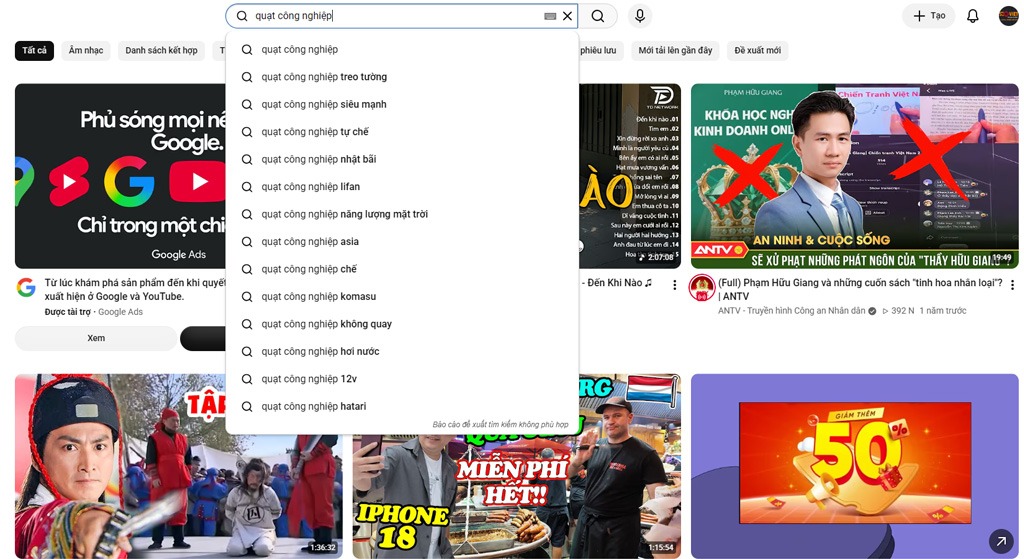Click 'Báo cáo đề xuất tìm kiếm không phù hợp'
The width and height of the screenshot is (1024, 559).
(x=500, y=424)
